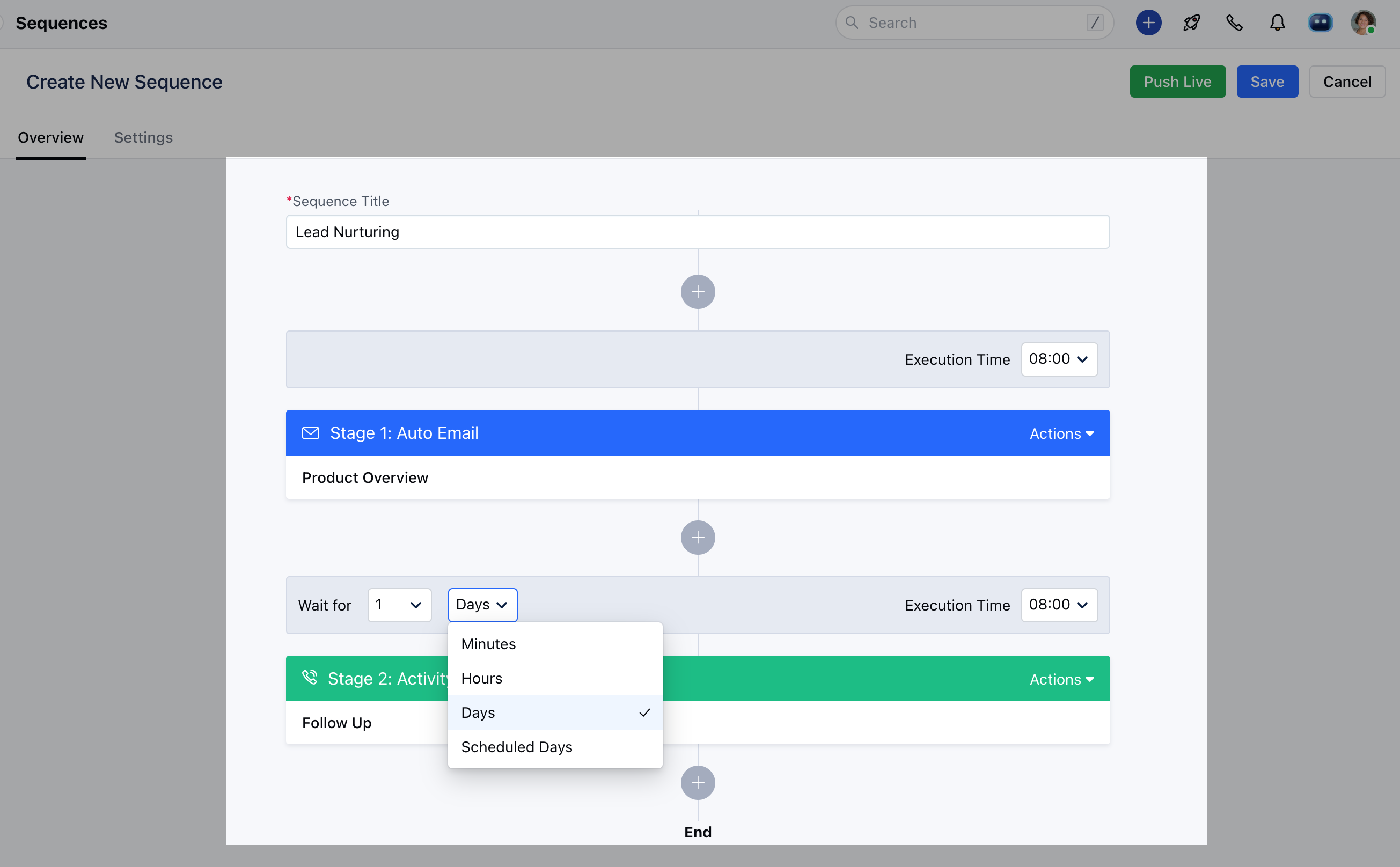Viewport: 1400px width, 867px height.
Task: Switch to the Overview tab
Action: (x=50, y=138)
